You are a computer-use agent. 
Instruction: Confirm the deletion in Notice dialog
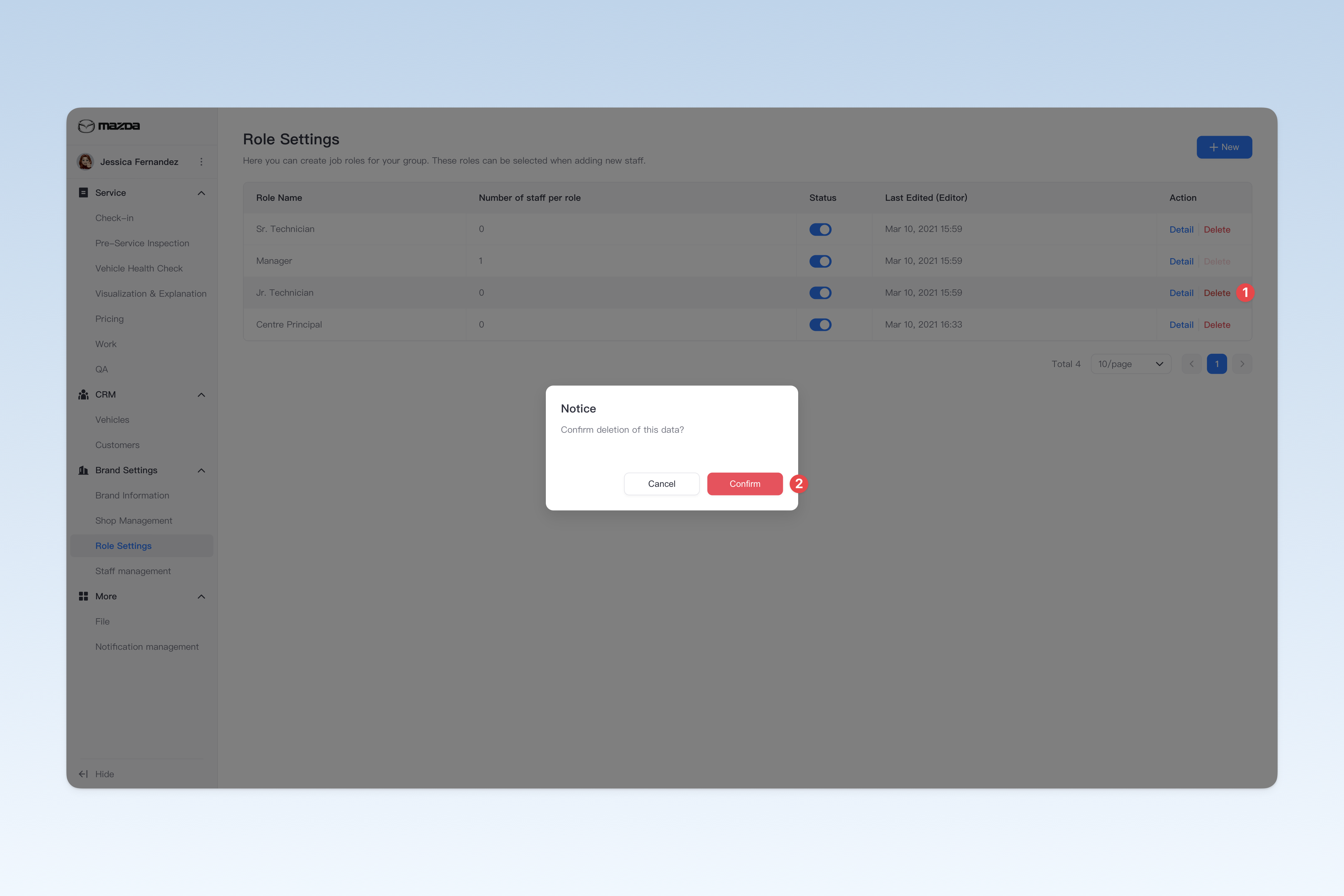tap(745, 484)
